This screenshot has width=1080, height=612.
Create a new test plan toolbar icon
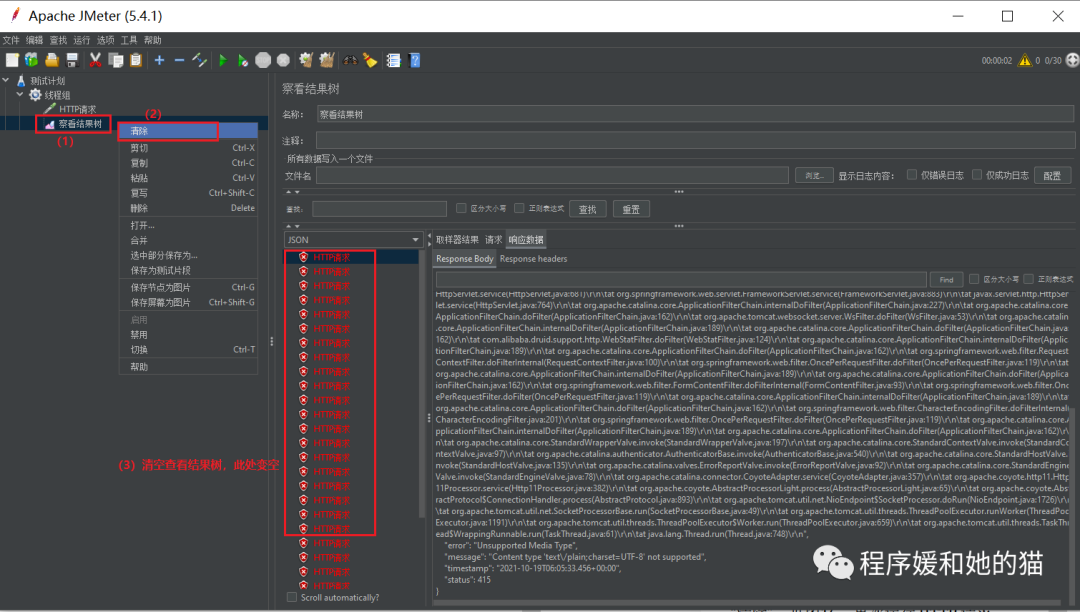pos(12,61)
